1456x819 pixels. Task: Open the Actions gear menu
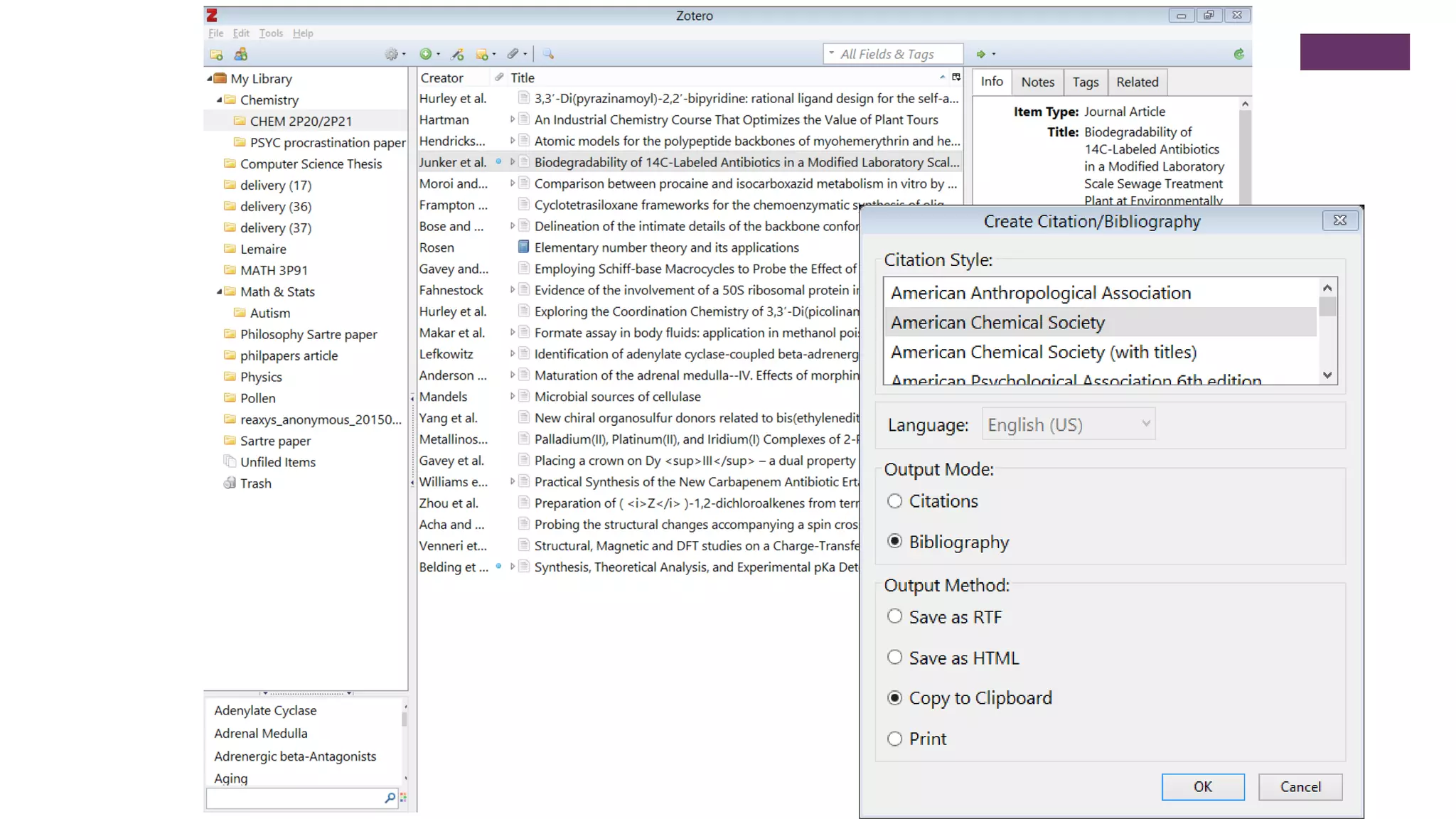click(x=392, y=54)
